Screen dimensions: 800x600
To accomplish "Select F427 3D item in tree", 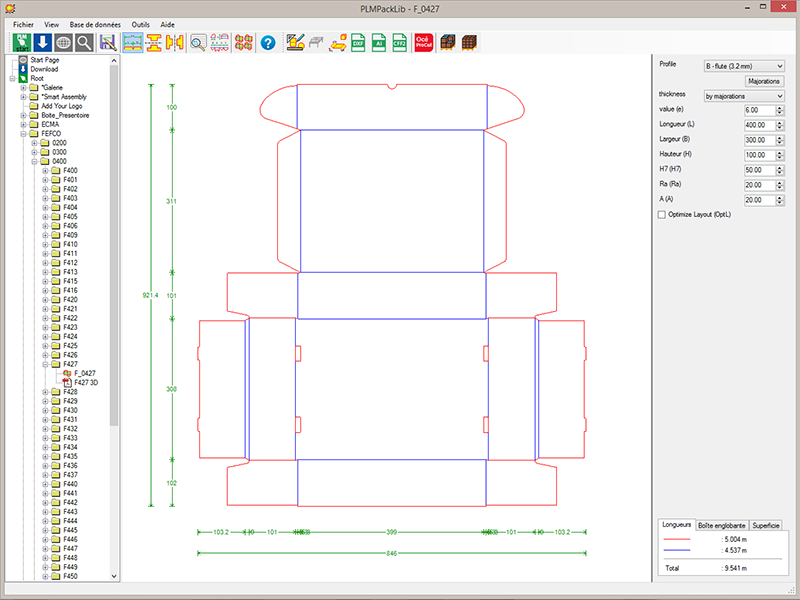I will [x=88, y=382].
